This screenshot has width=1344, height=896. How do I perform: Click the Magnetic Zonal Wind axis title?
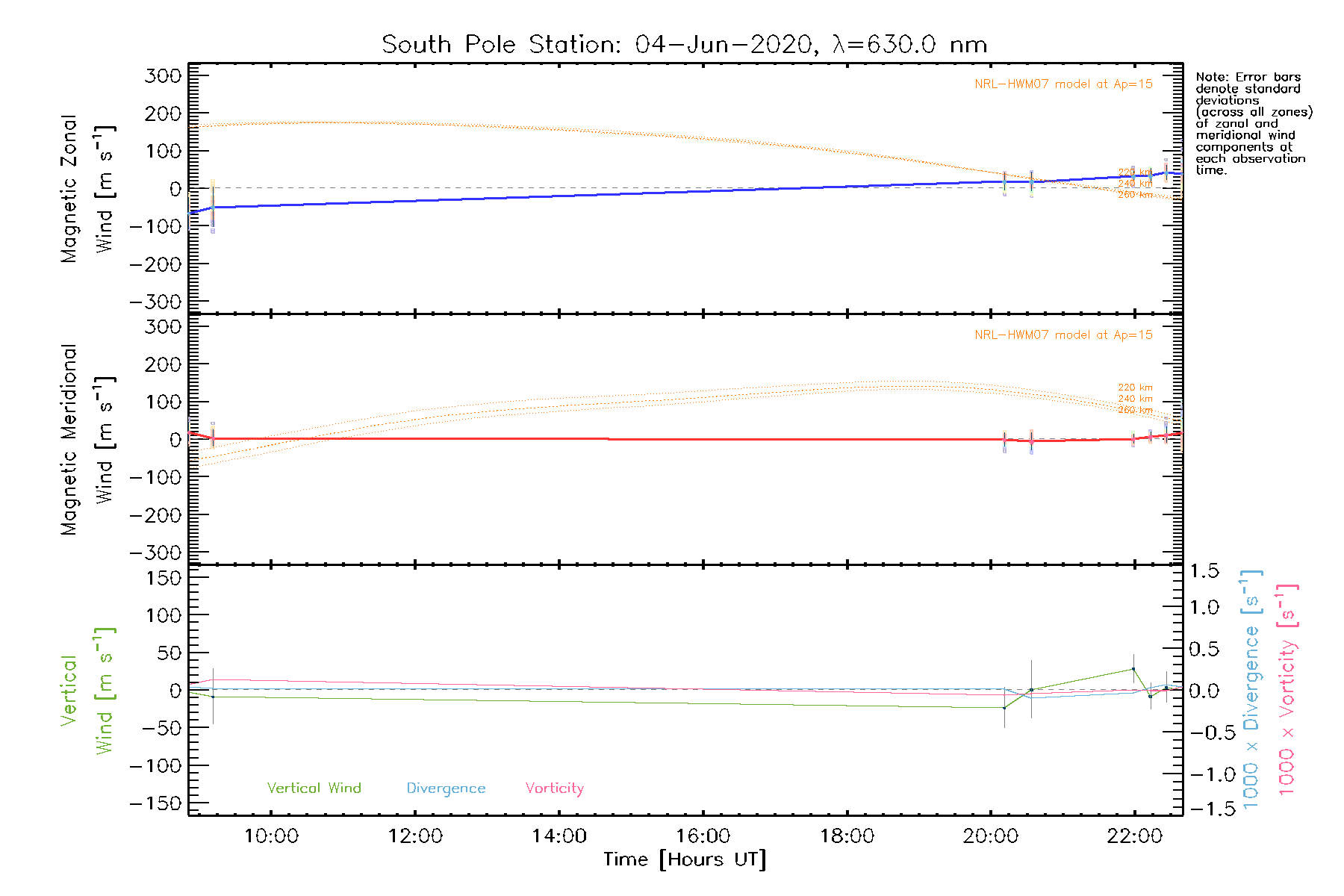pos(87,188)
